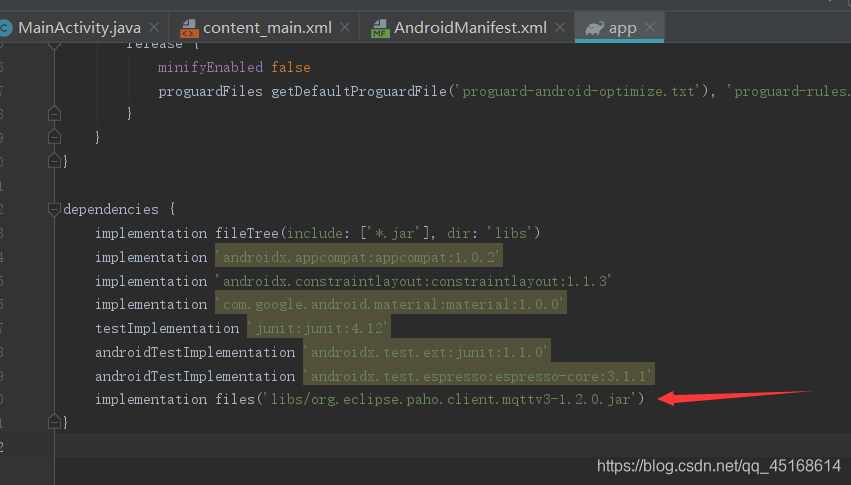Click the dependencies keyword

point(111,209)
